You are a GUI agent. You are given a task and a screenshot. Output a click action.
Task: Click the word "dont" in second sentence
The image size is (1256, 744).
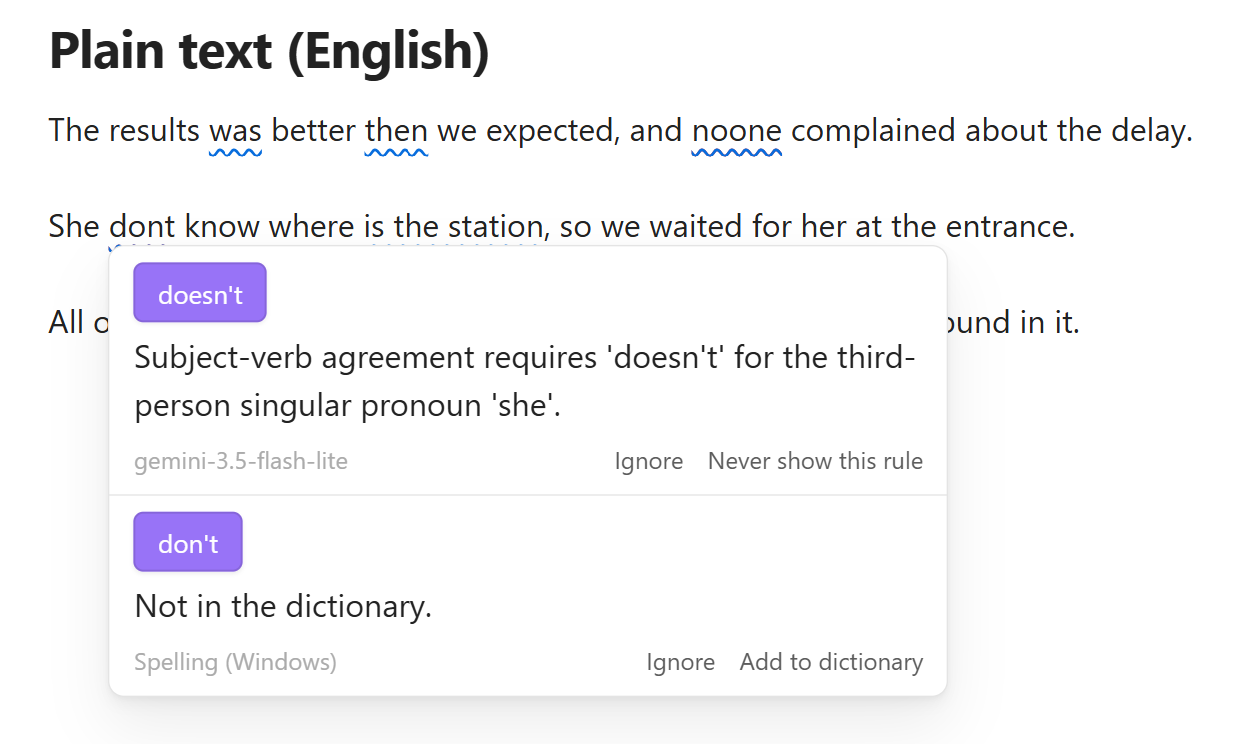[142, 227]
